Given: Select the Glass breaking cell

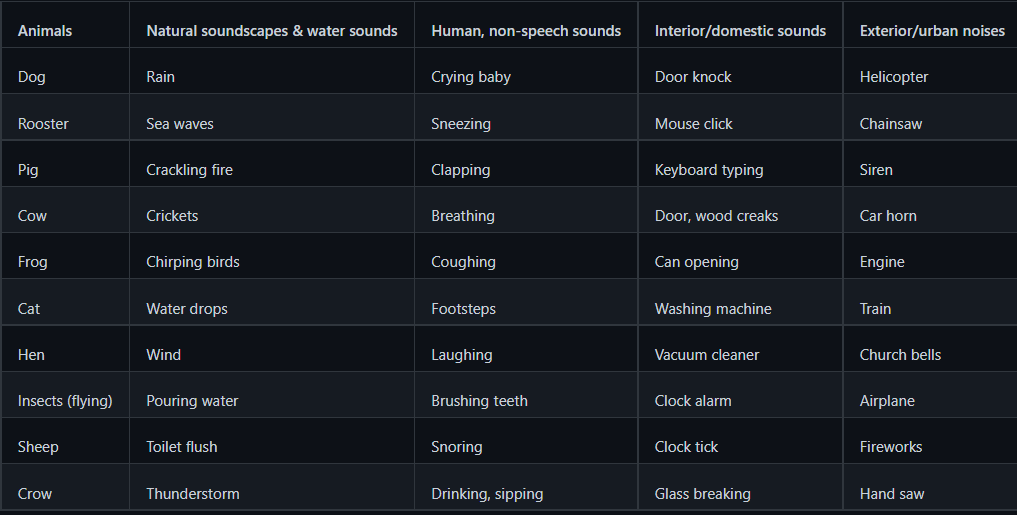Looking at the screenshot, I should tap(702, 494).
